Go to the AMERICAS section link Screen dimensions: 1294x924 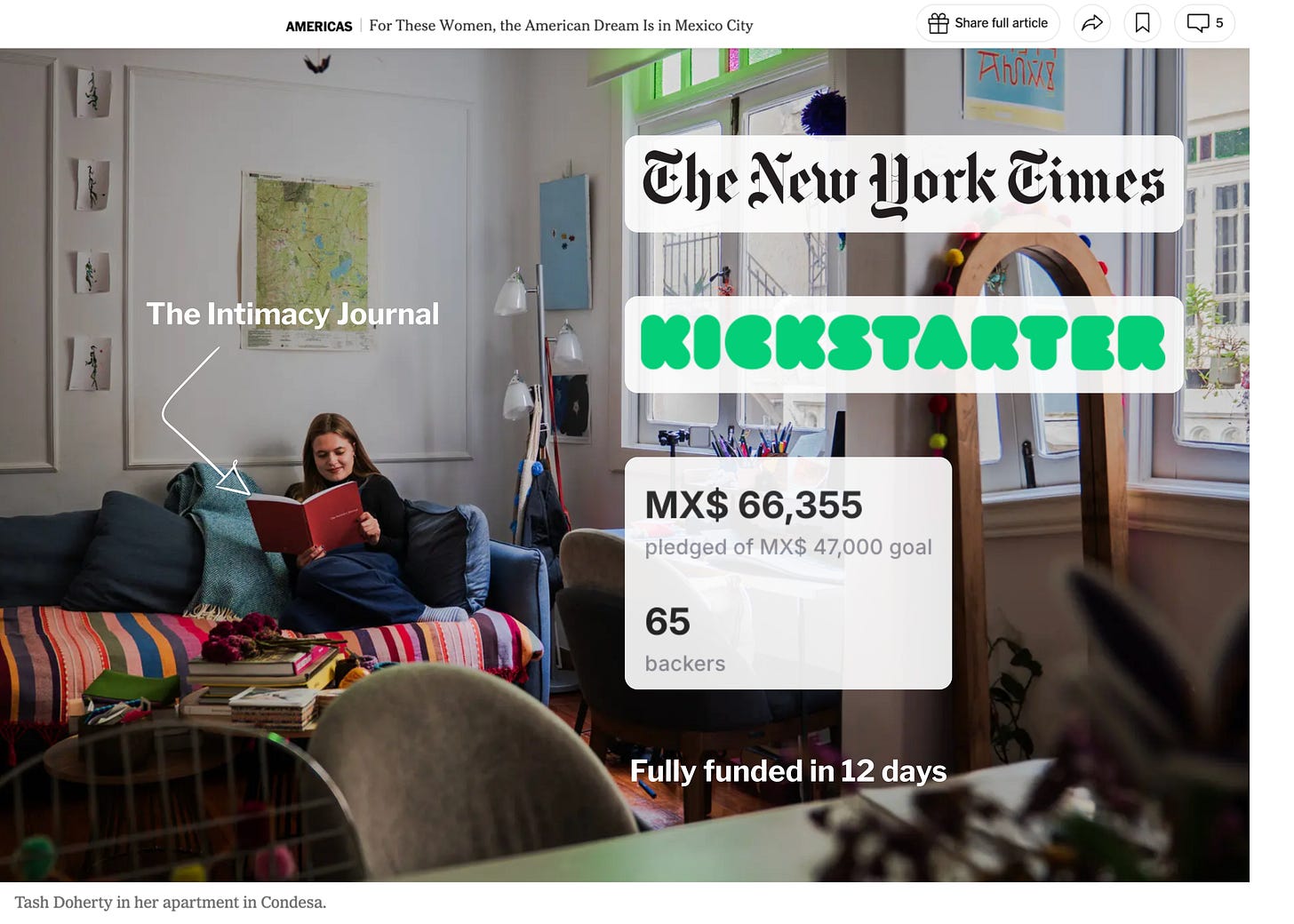point(319,27)
